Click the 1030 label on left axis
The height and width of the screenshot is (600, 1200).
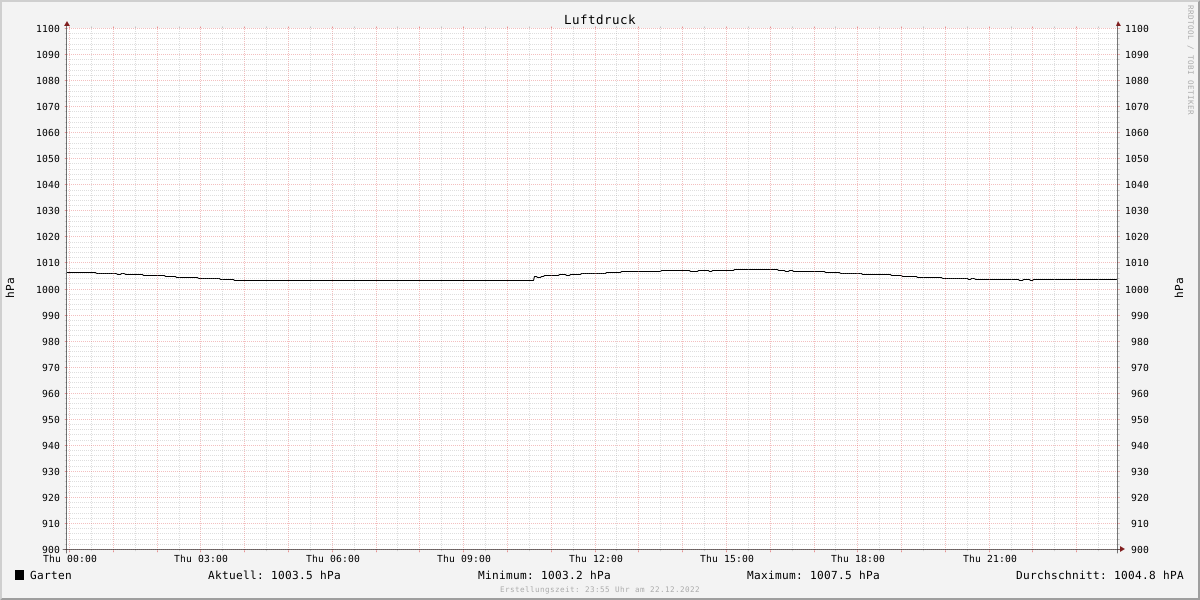tap(48, 211)
